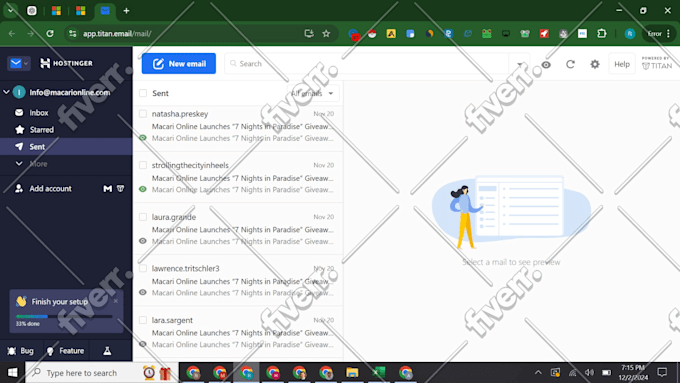Screen dimensions: 680x383
Task: Open the Finish your setup card
Action: [66, 311]
